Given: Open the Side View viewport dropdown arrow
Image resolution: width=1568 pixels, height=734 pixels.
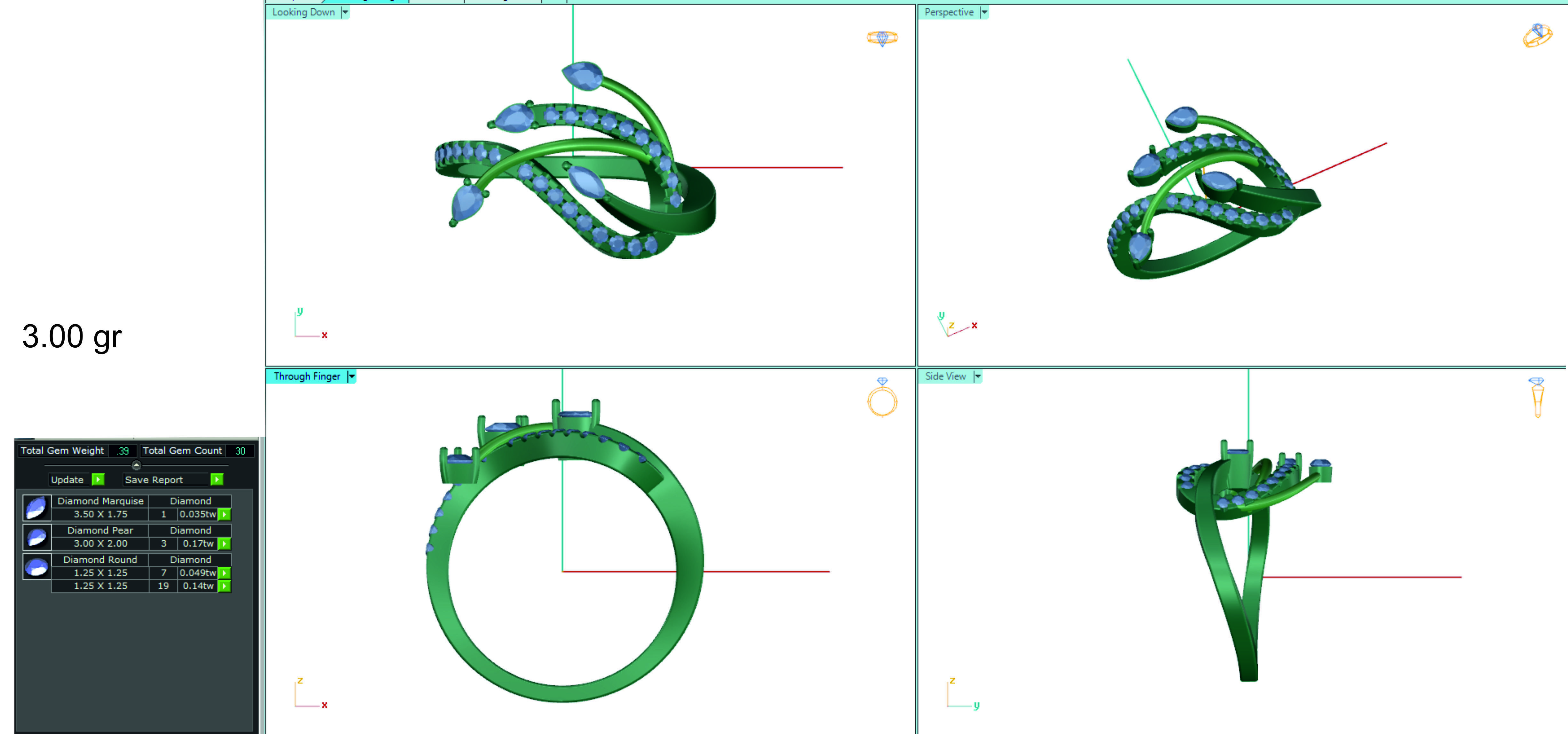Looking at the screenshot, I should (x=978, y=376).
